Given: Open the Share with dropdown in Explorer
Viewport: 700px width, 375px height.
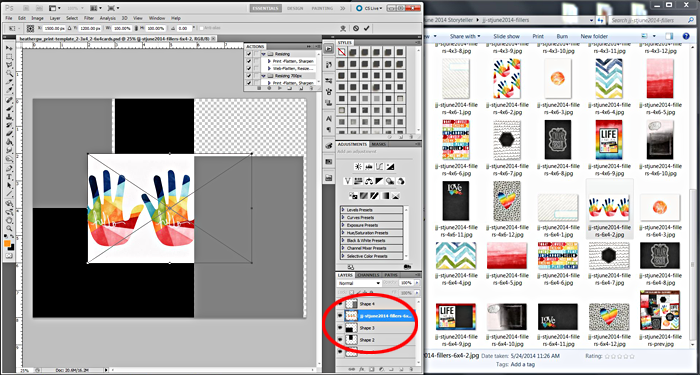Looking at the screenshot, I should [465, 36].
